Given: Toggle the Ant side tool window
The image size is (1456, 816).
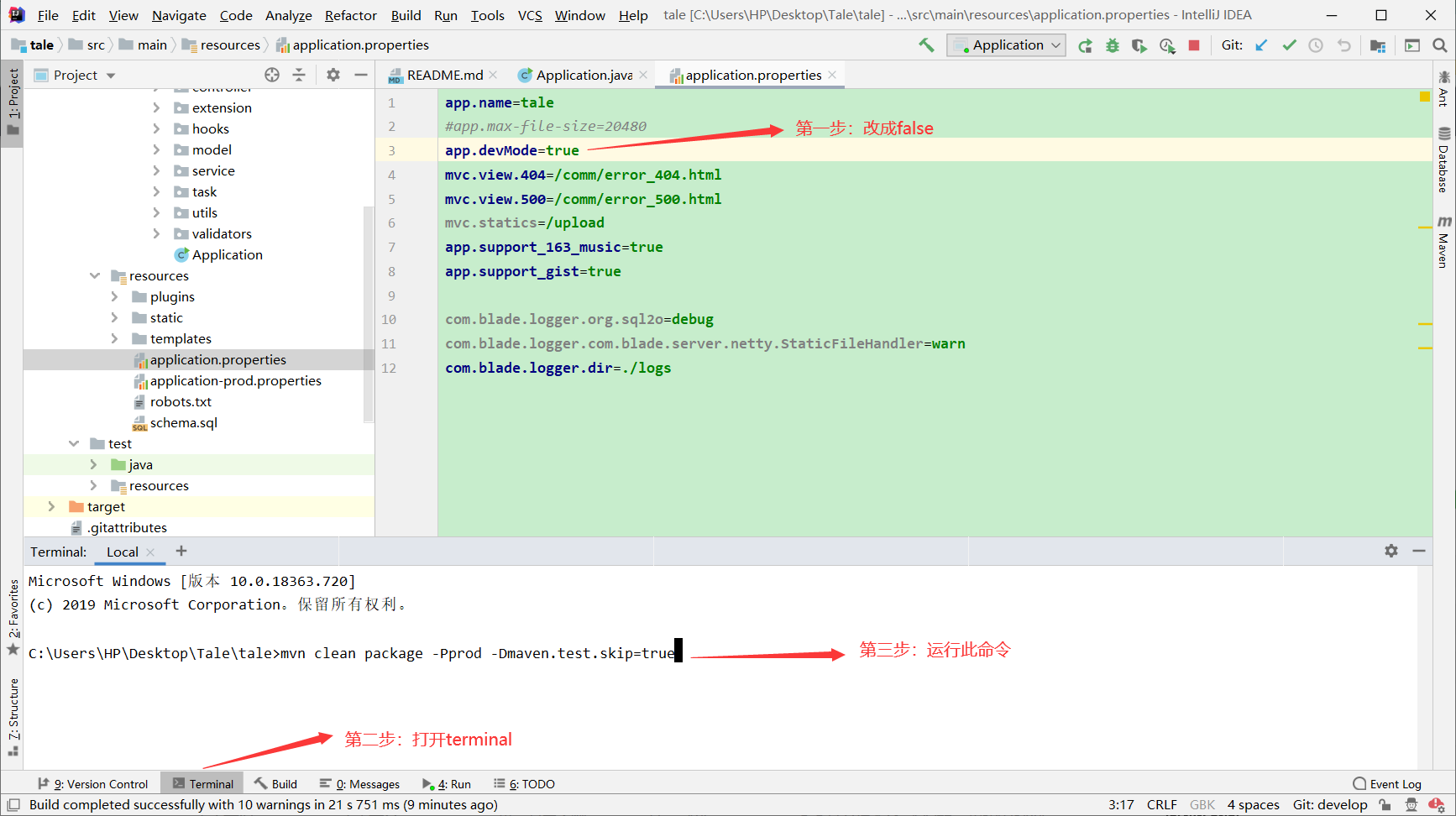Looking at the screenshot, I should tap(1443, 88).
